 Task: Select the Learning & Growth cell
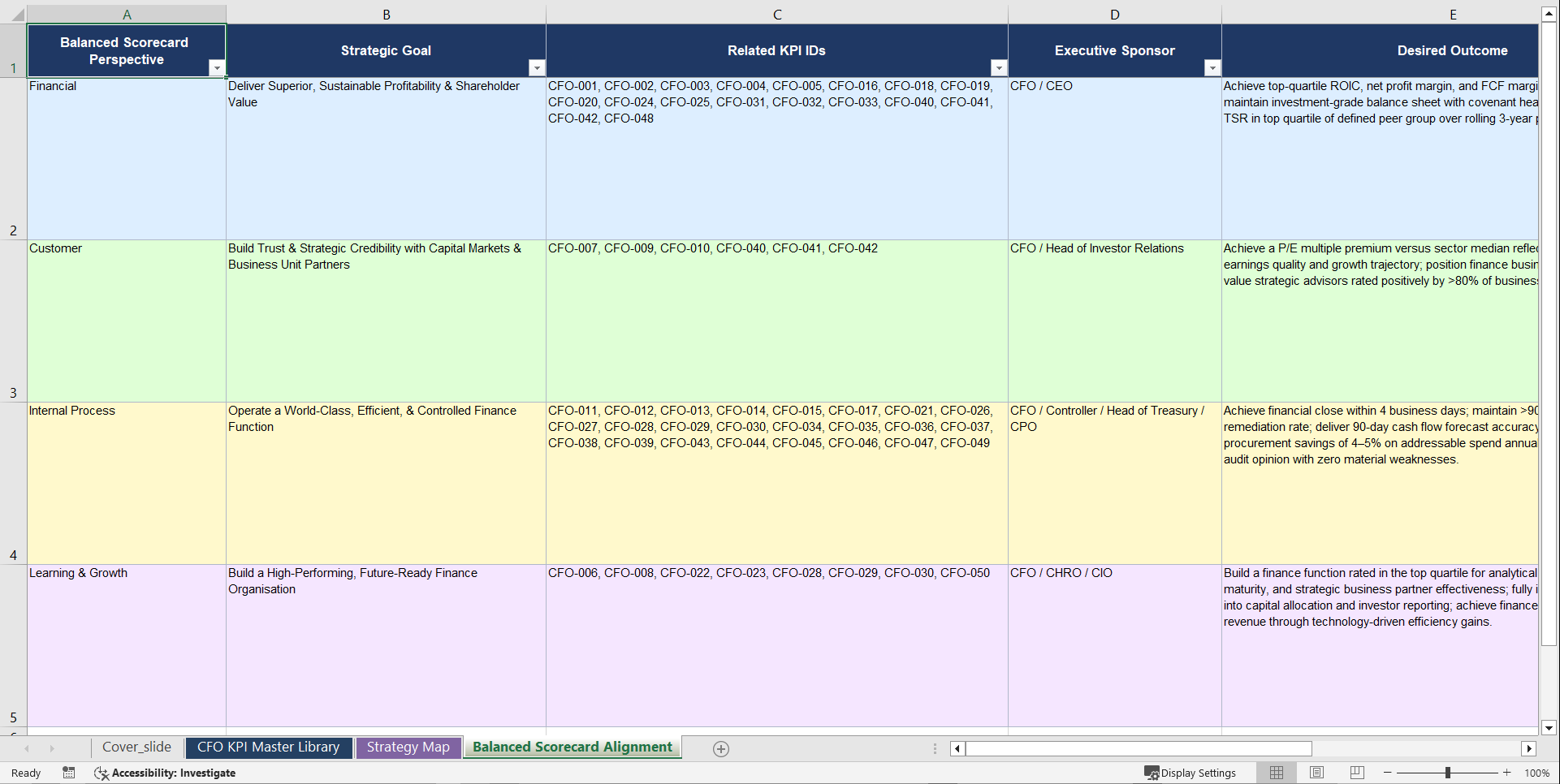pyautogui.click(x=127, y=645)
